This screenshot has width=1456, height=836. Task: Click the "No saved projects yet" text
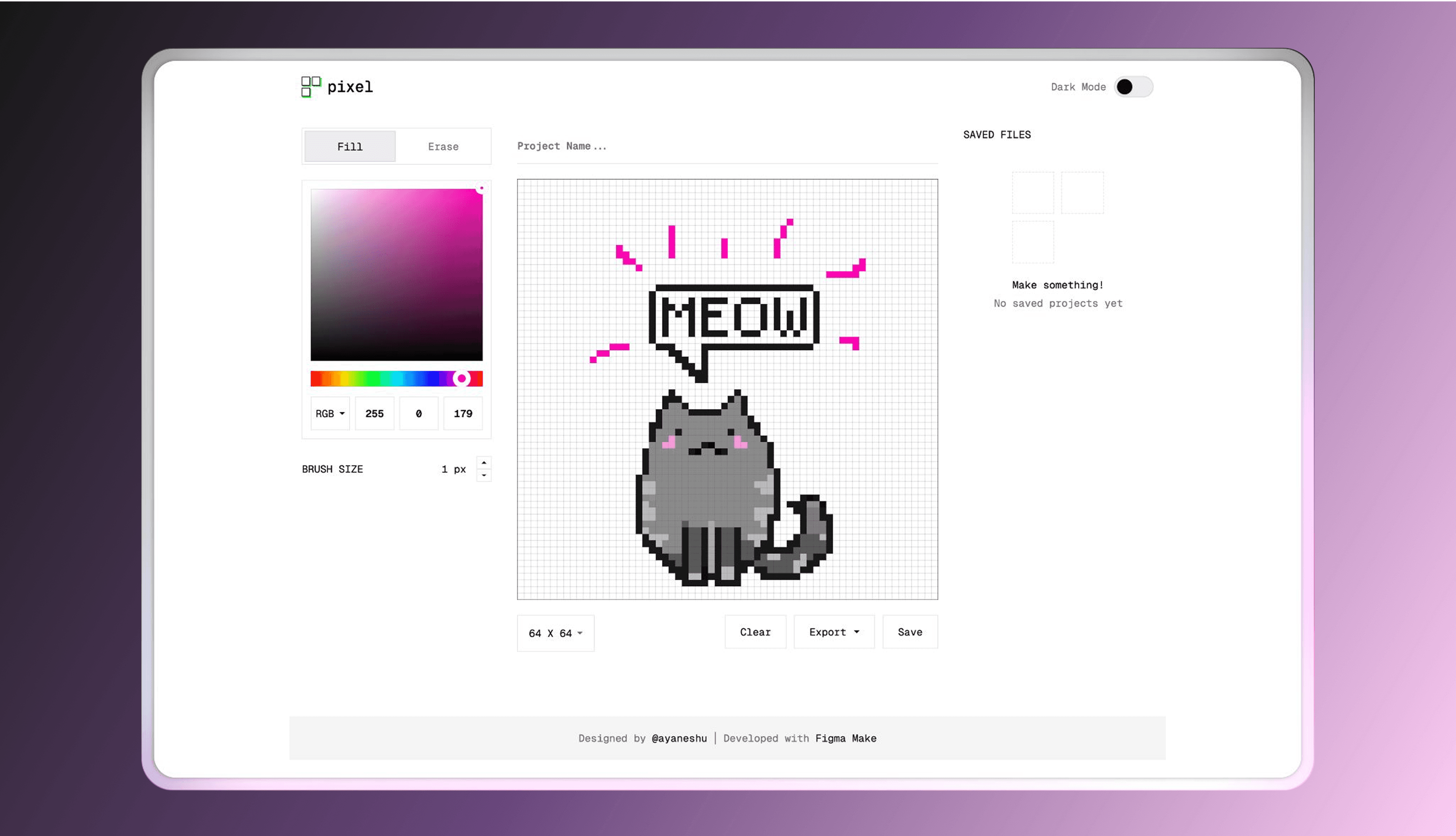click(1058, 303)
